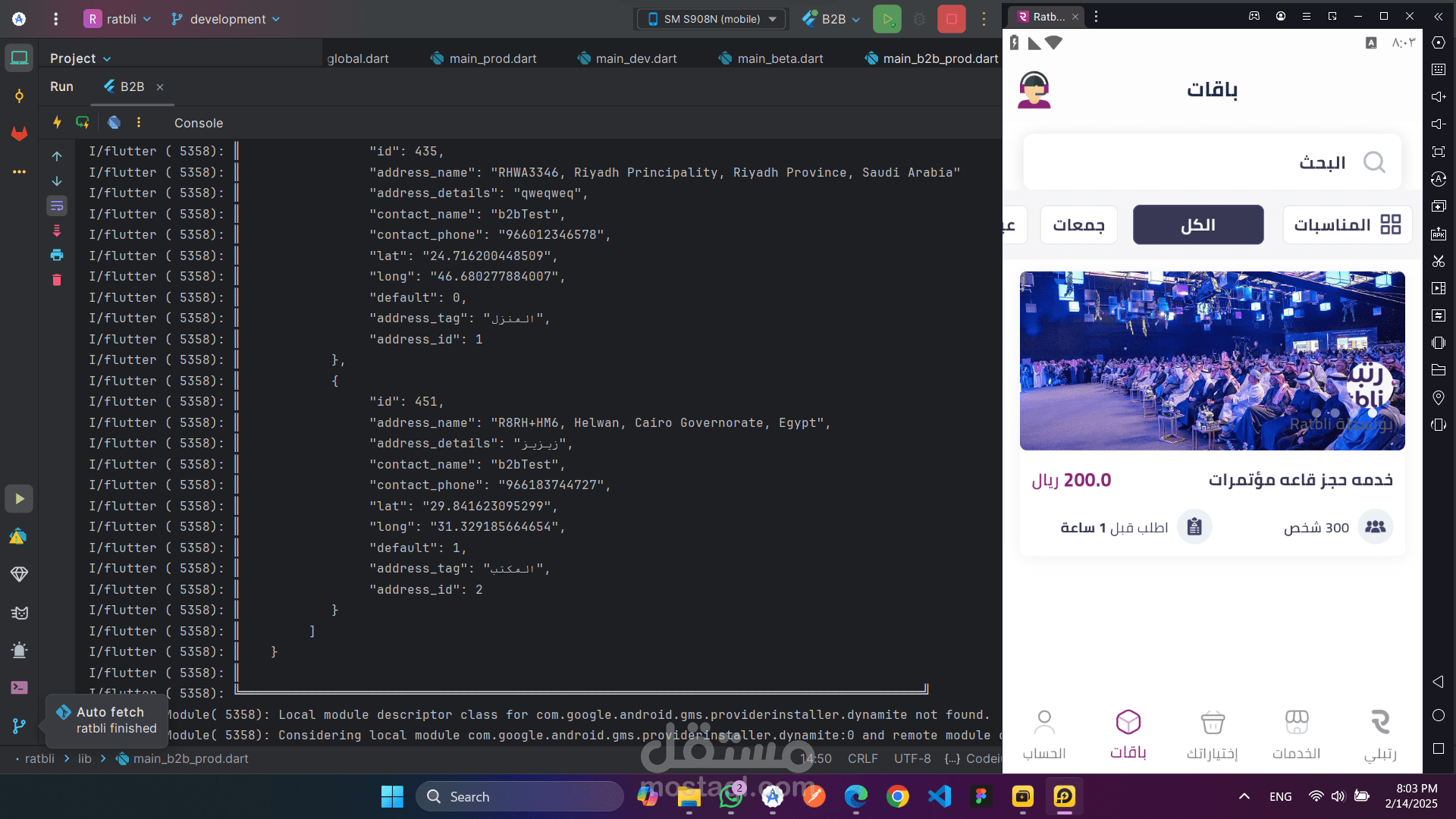Clear console with the trash icon

[x=57, y=281]
